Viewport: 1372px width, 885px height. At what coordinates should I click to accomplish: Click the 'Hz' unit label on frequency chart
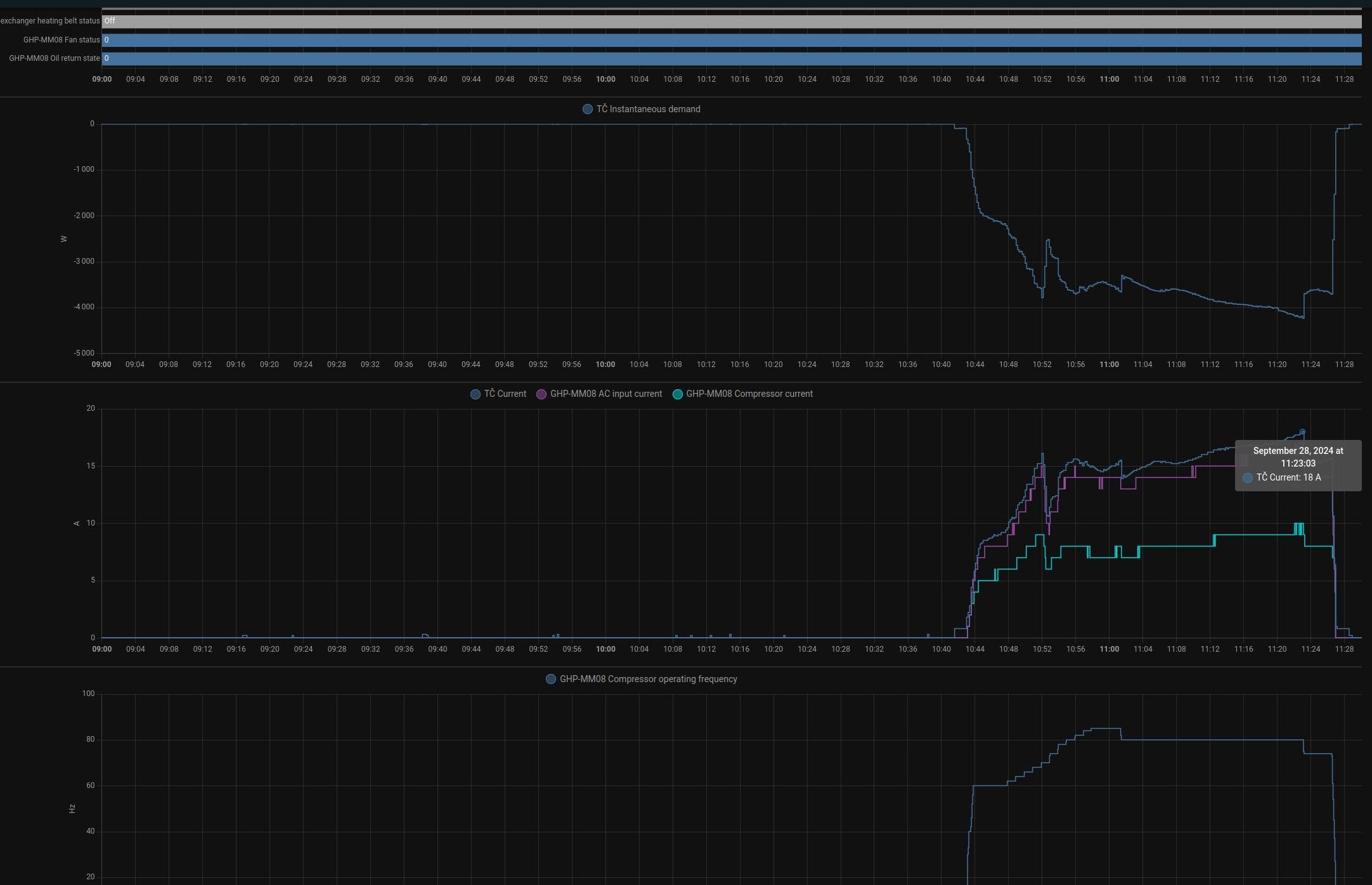(x=72, y=809)
